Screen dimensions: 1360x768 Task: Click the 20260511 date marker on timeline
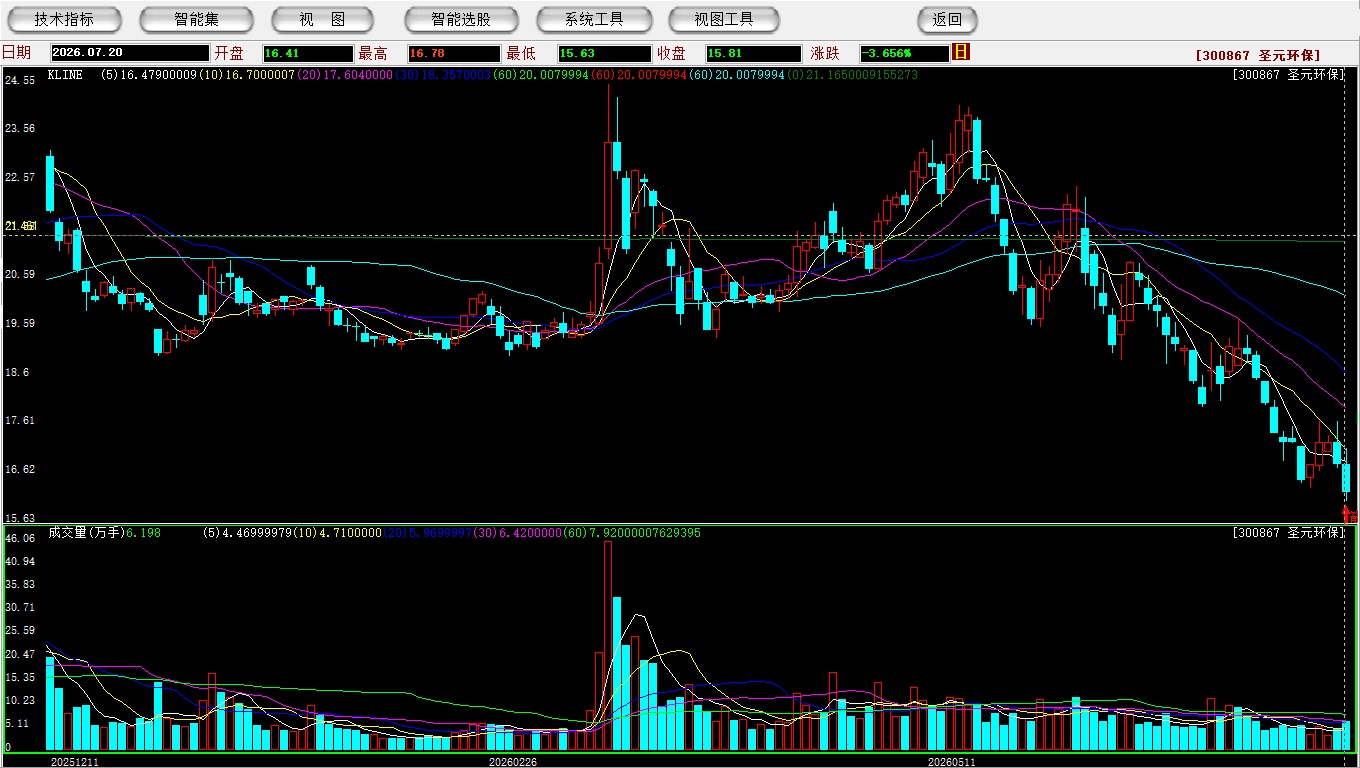tap(951, 762)
